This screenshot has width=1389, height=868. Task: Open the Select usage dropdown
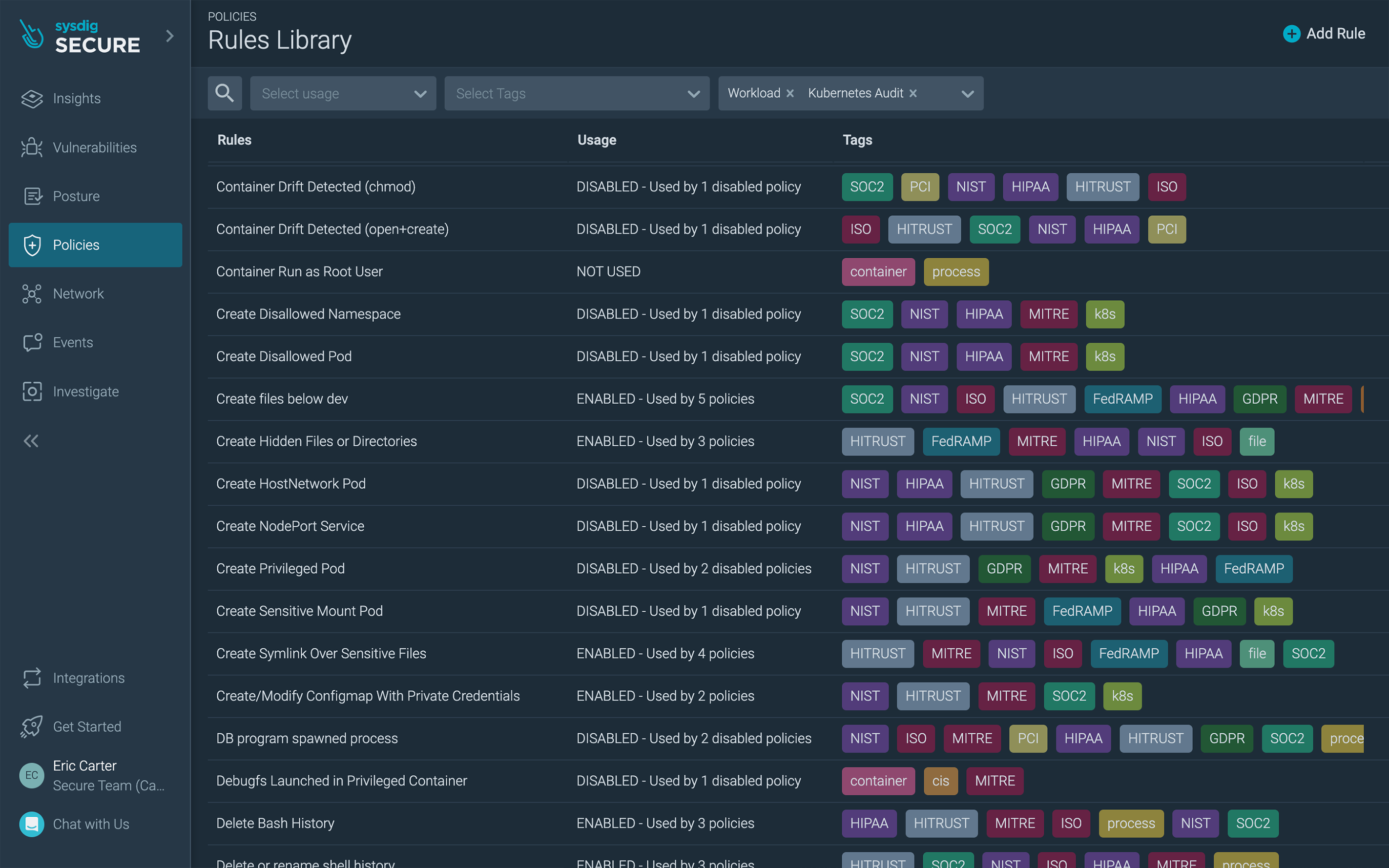click(343, 94)
